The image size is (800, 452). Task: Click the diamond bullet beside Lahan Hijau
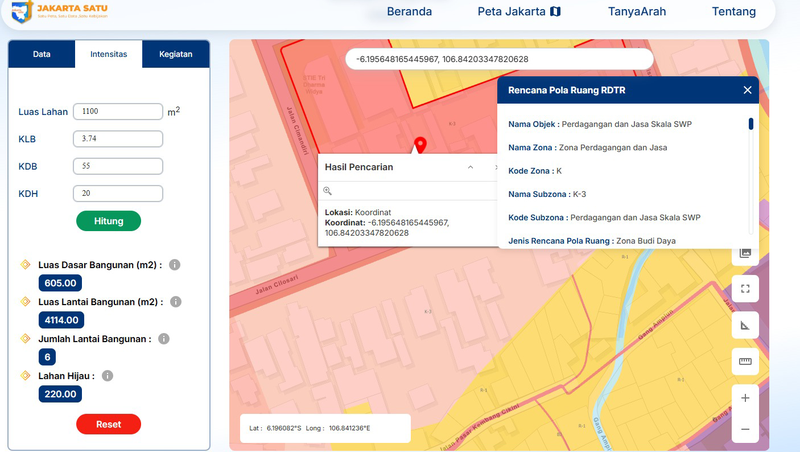25,375
